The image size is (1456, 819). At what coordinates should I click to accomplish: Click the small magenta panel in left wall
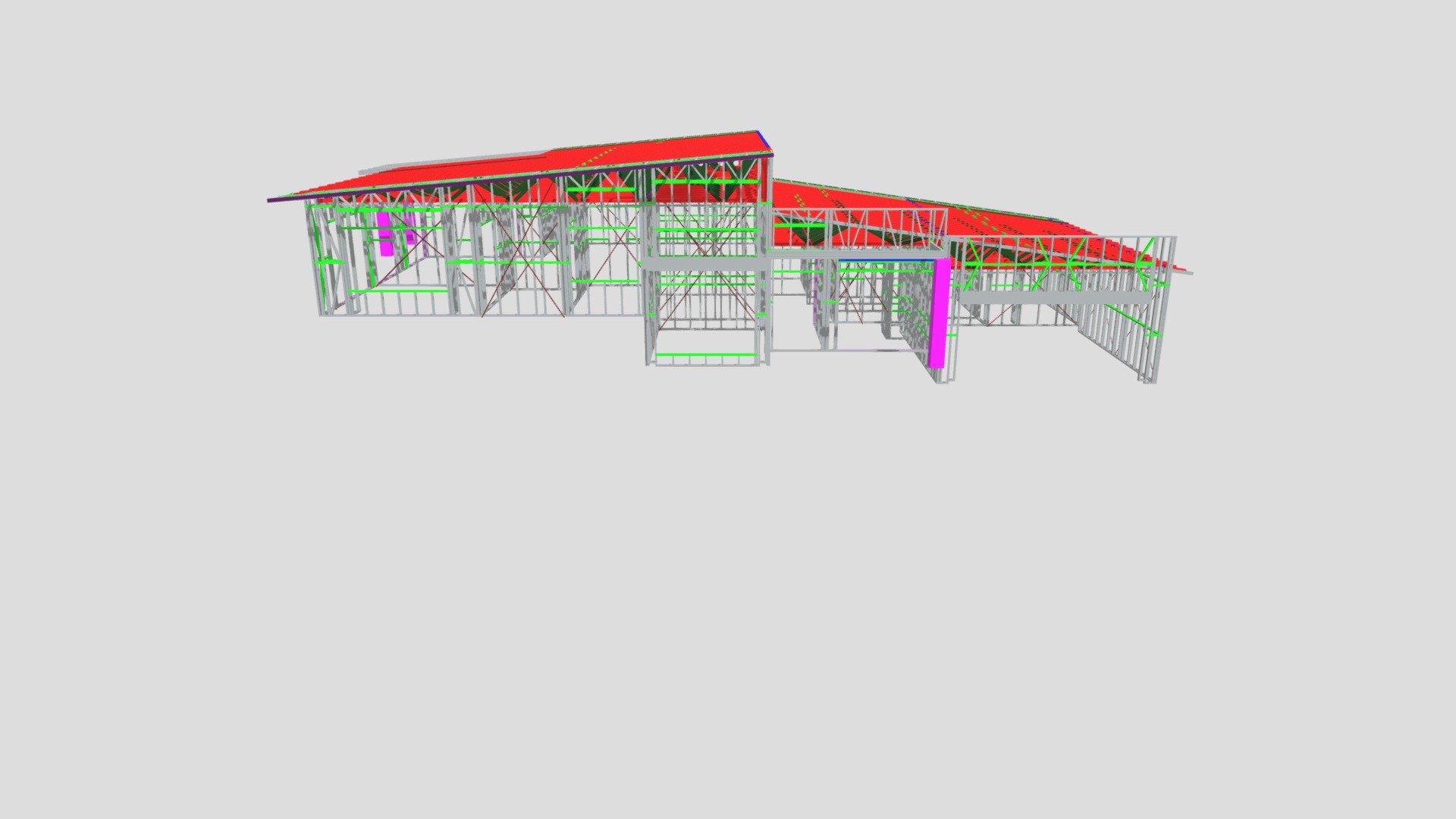(384, 234)
